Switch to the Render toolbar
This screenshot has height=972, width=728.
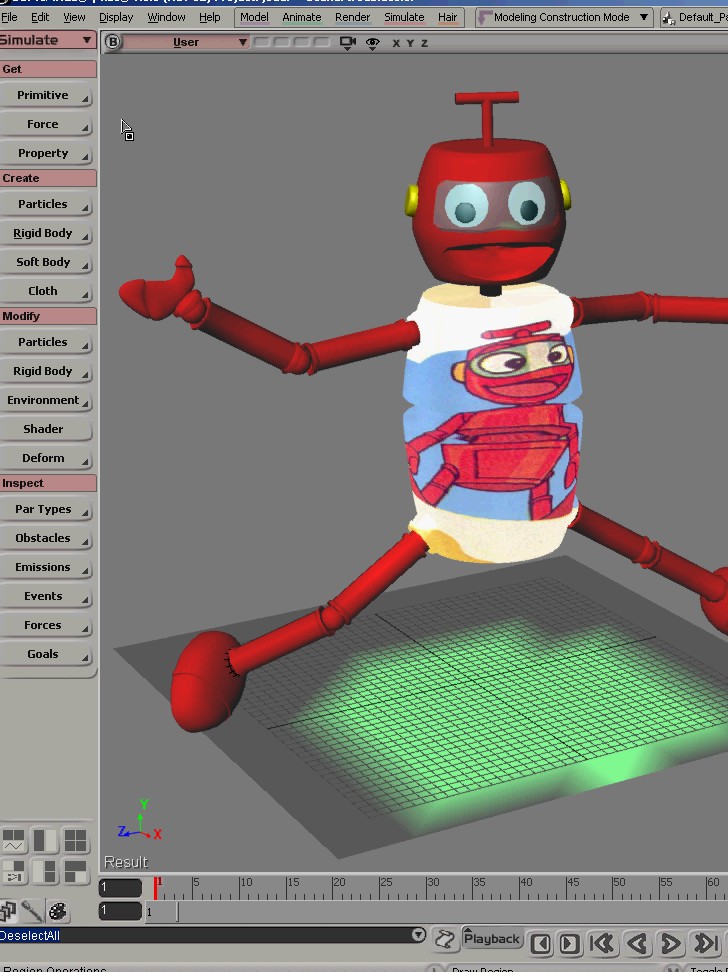tap(352, 17)
